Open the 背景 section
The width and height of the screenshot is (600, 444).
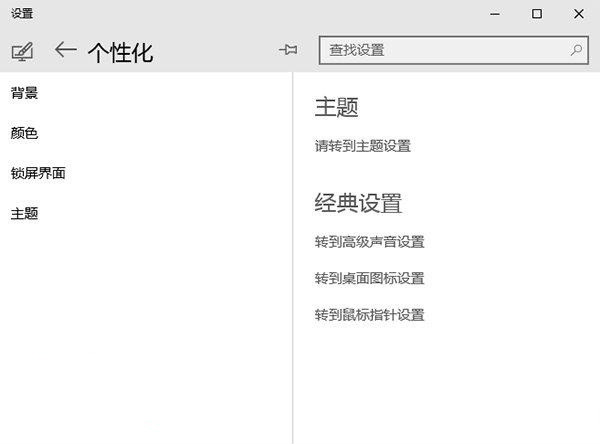(24, 93)
